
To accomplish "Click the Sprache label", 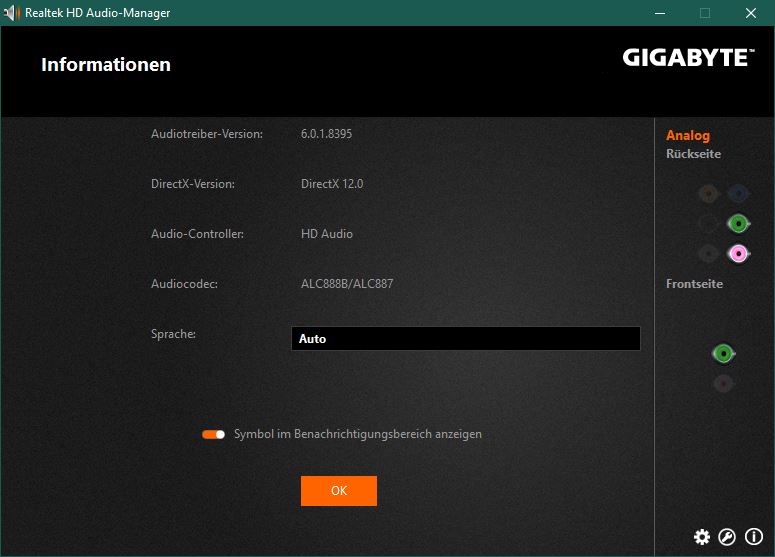I will pos(173,334).
